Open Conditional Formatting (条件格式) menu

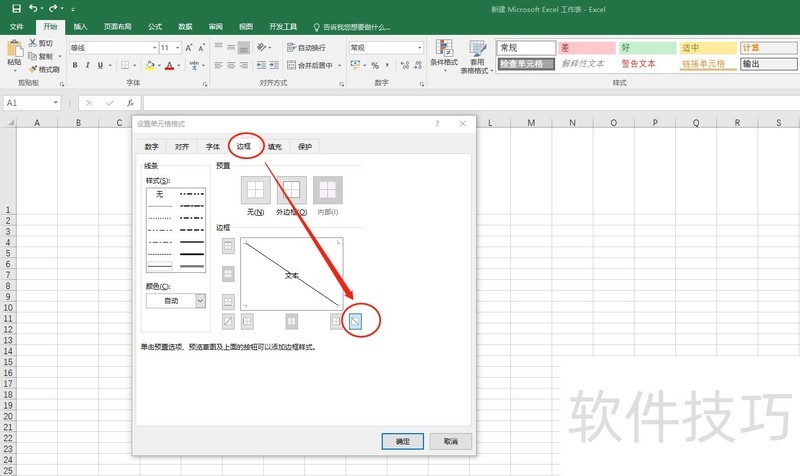(x=444, y=54)
